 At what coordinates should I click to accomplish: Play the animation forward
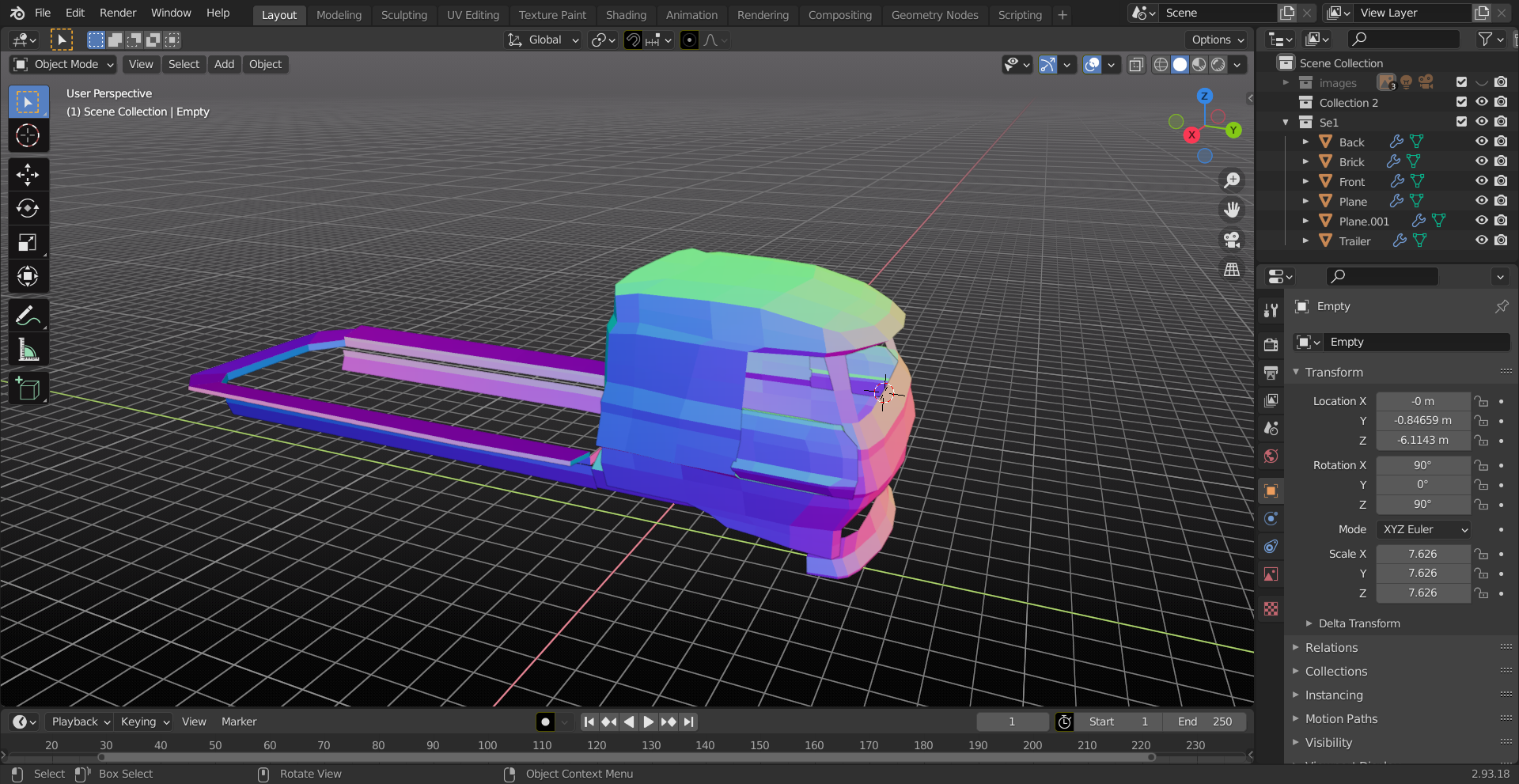(648, 722)
